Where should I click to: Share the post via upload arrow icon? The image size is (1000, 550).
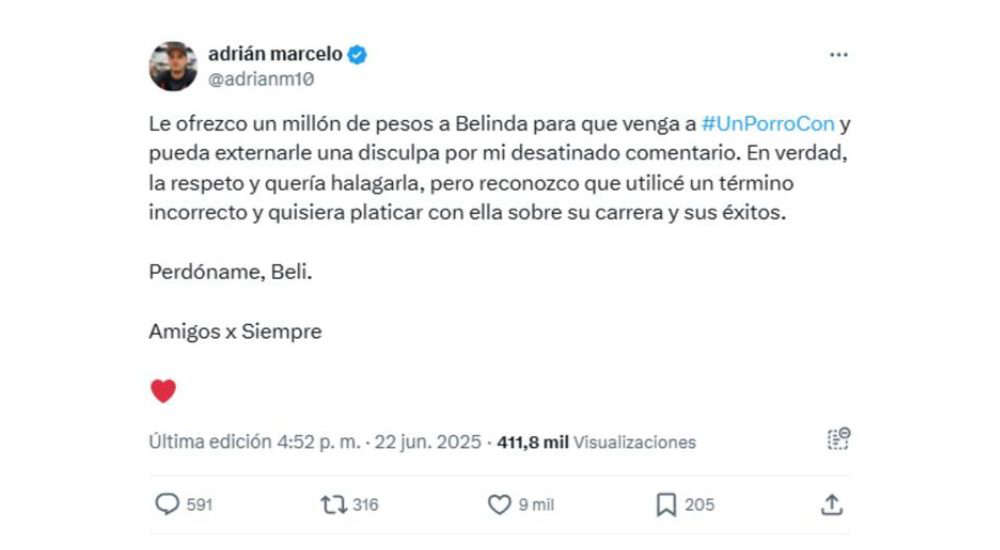832,504
